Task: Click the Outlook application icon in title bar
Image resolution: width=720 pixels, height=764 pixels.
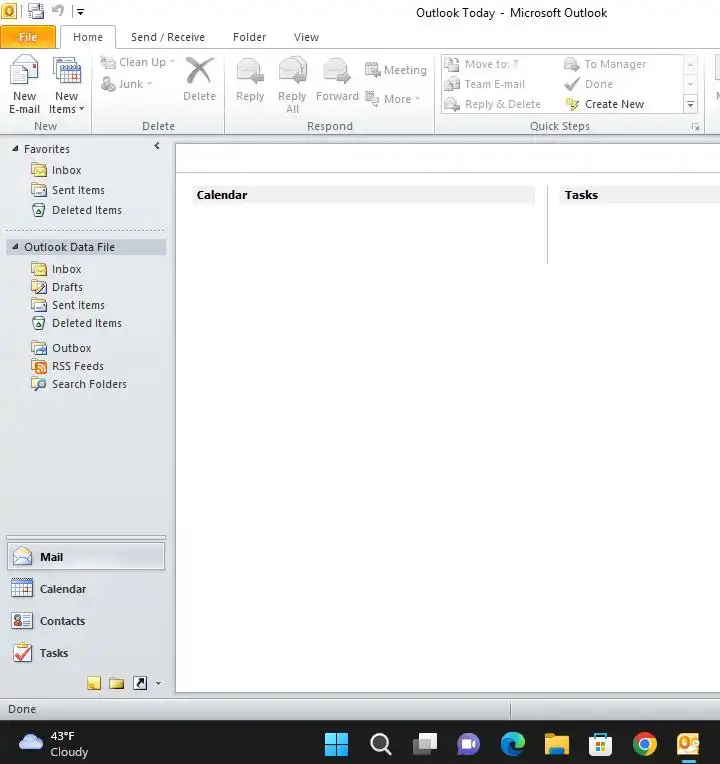Action: [8, 10]
